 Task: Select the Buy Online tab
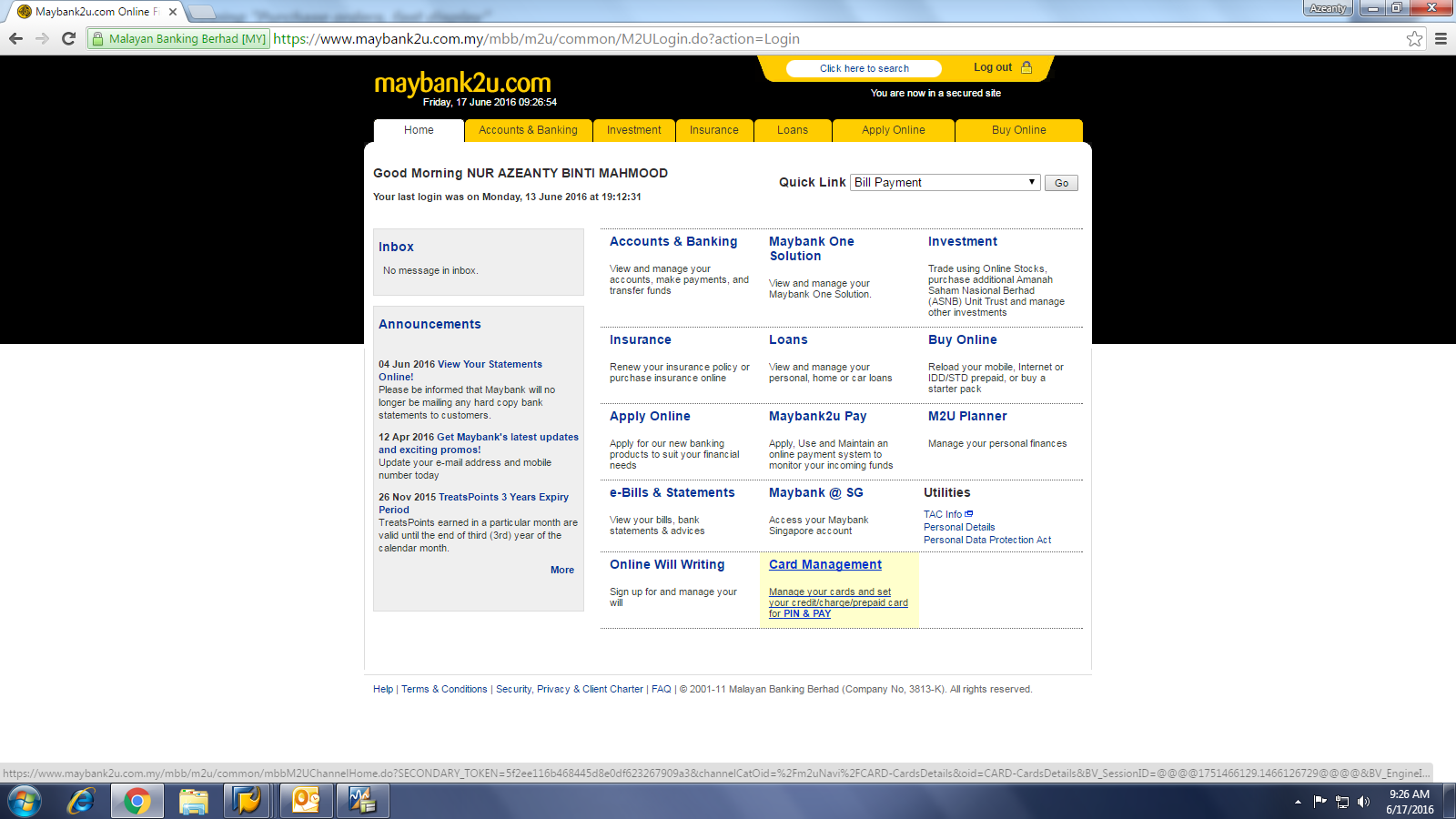(1019, 130)
